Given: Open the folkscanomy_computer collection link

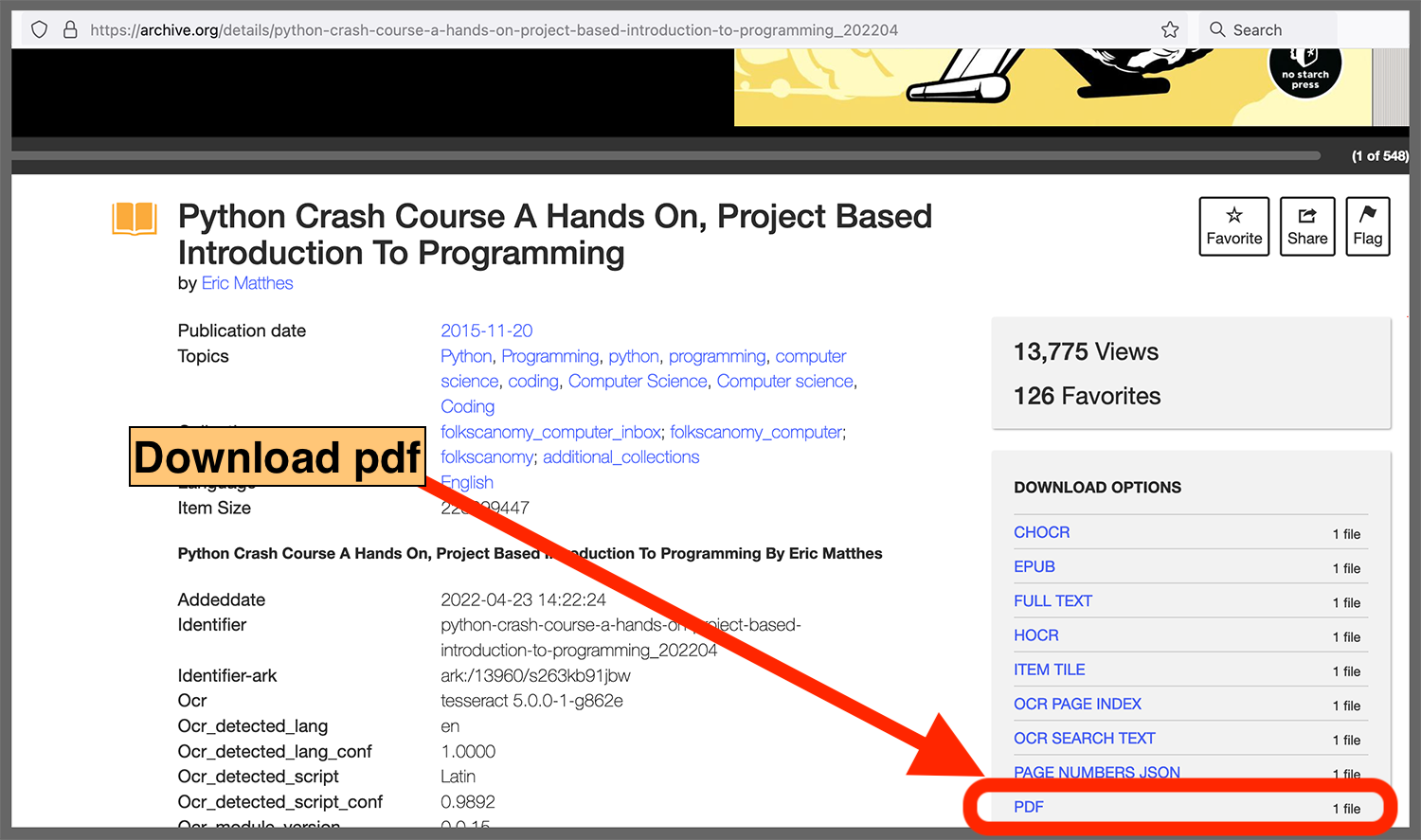Looking at the screenshot, I should click(x=756, y=432).
